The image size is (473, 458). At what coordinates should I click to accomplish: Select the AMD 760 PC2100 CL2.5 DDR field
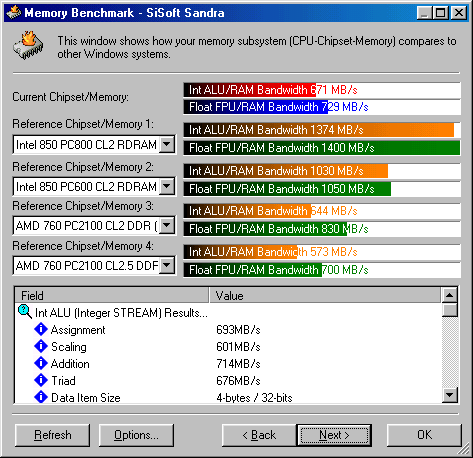[94, 265]
